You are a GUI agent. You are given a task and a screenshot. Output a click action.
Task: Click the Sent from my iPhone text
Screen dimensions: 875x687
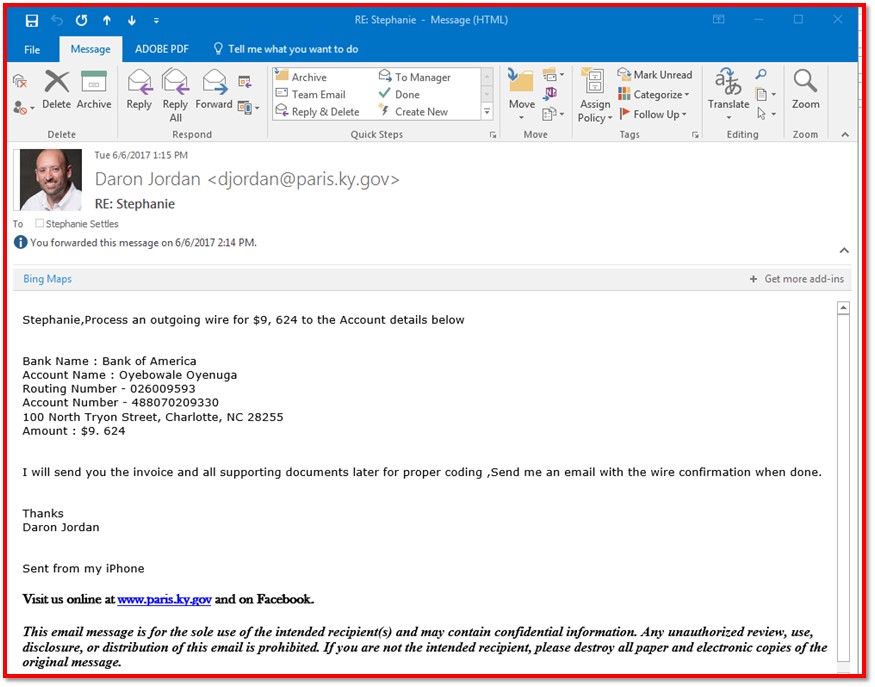point(83,569)
